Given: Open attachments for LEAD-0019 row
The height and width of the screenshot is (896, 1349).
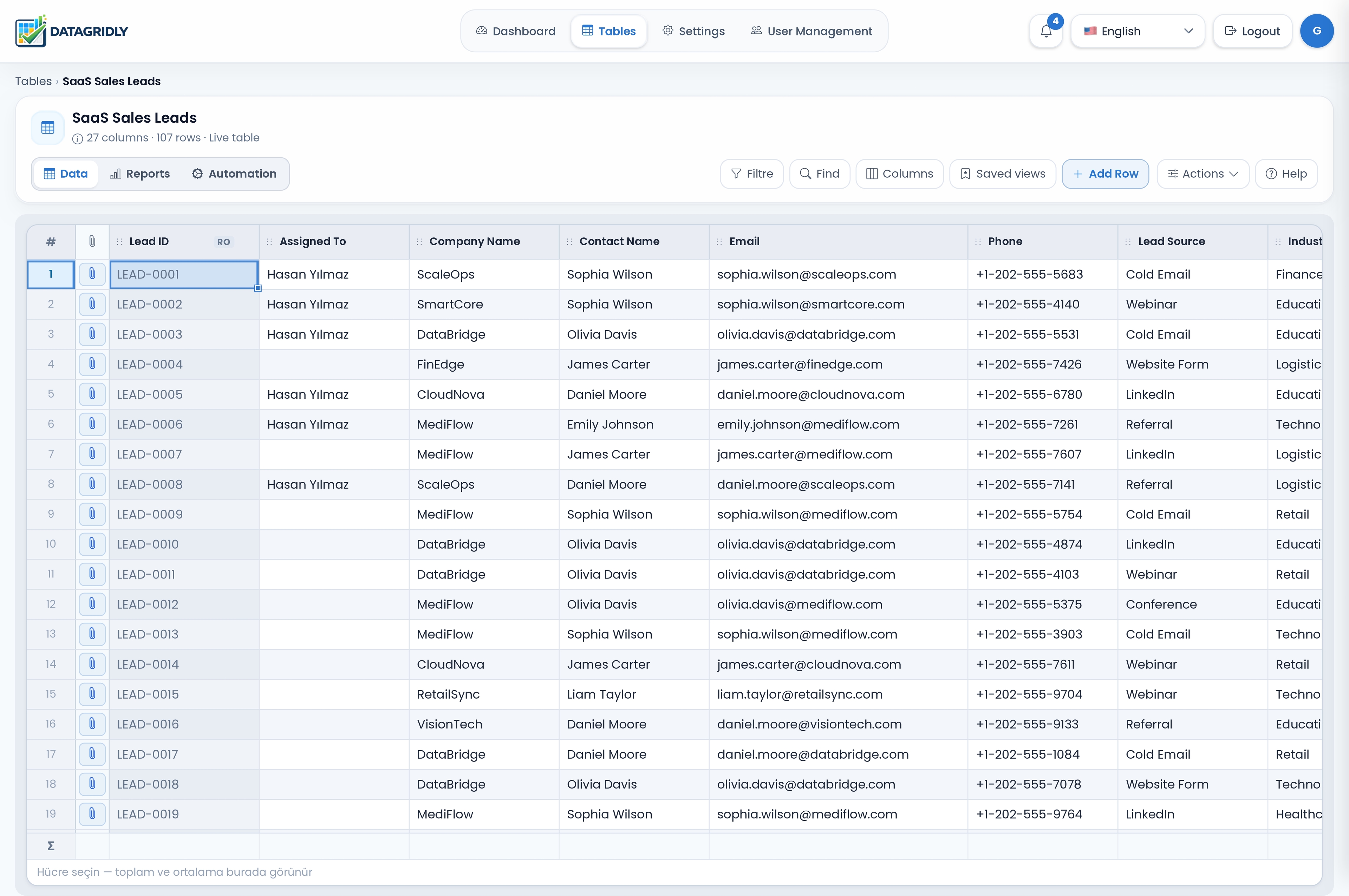Looking at the screenshot, I should [x=92, y=814].
